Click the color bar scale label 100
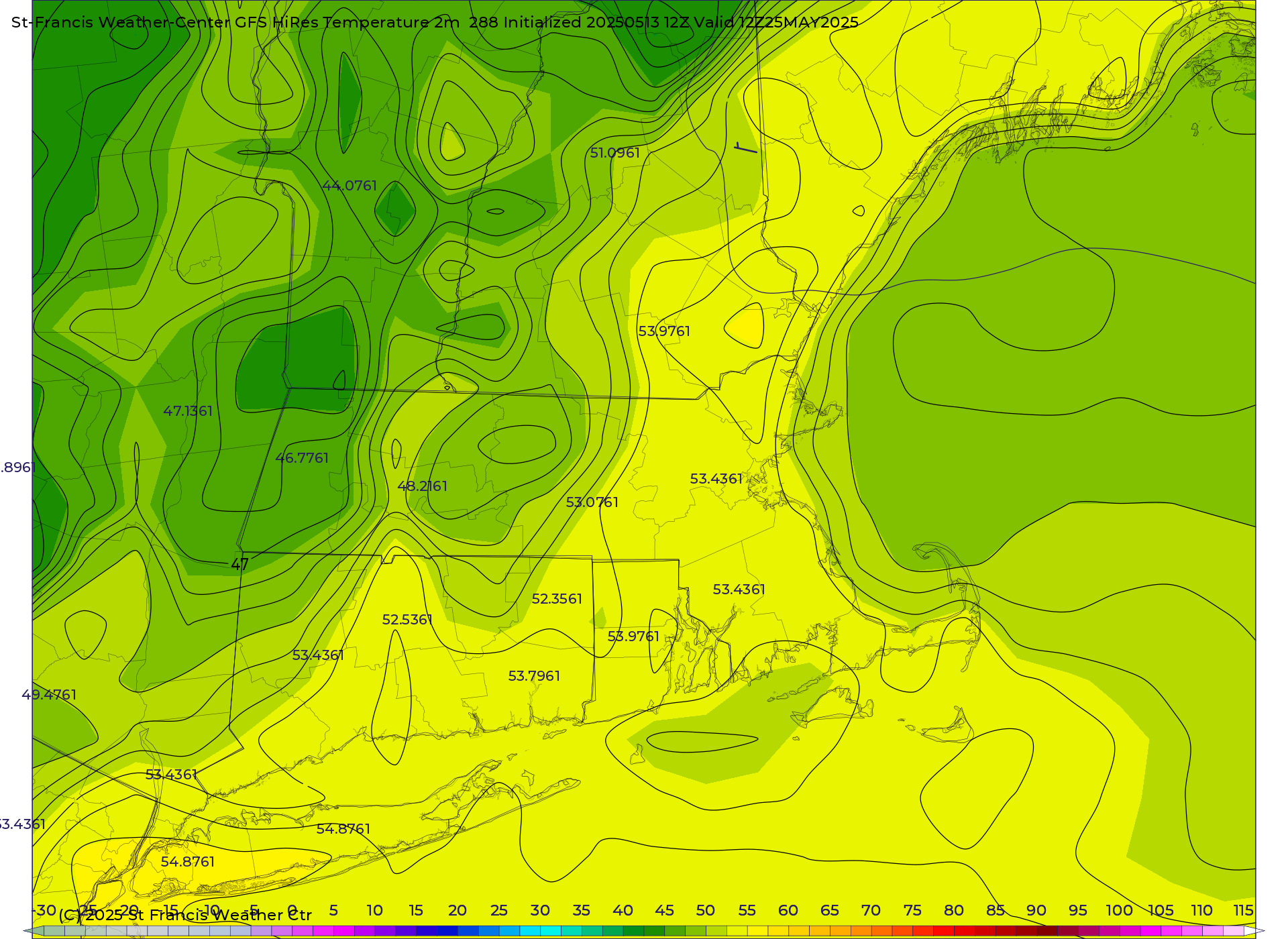The image size is (1288, 939). point(1119,910)
